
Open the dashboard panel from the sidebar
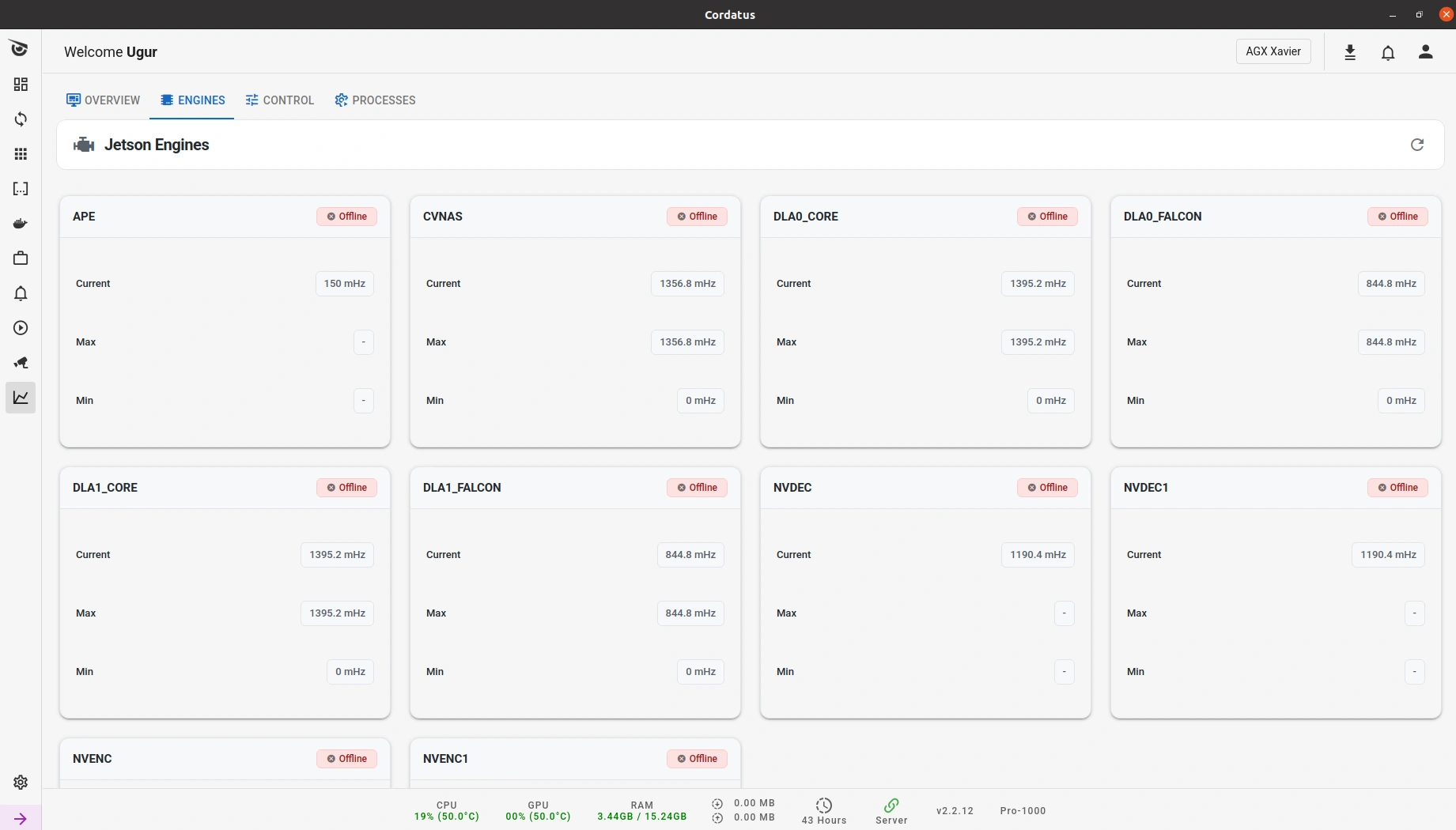[x=21, y=84]
